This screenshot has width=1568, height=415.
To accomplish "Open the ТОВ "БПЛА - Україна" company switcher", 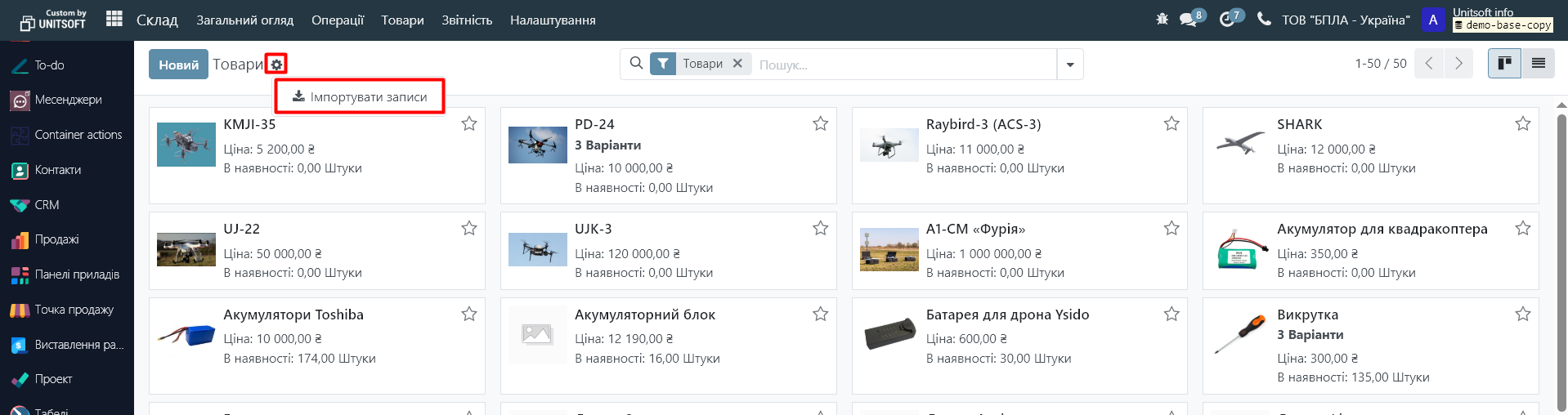I will pyautogui.click(x=1346, y=20).
